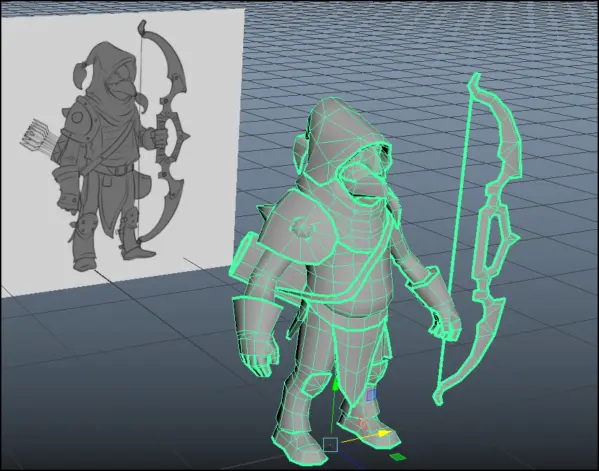599x471 pixels.
Task: Click the character's hood mesh
Action: pyautogui.click(x=336, y=141)
